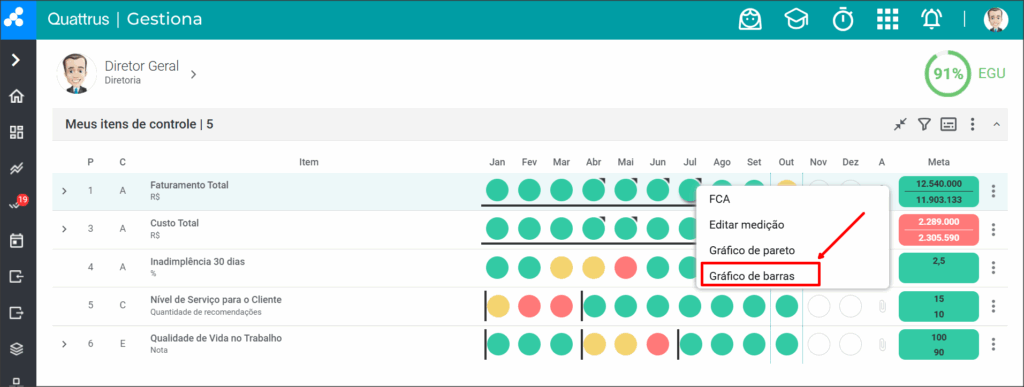Click Inadimplência meta box showing 2,5

pos(938,268)
